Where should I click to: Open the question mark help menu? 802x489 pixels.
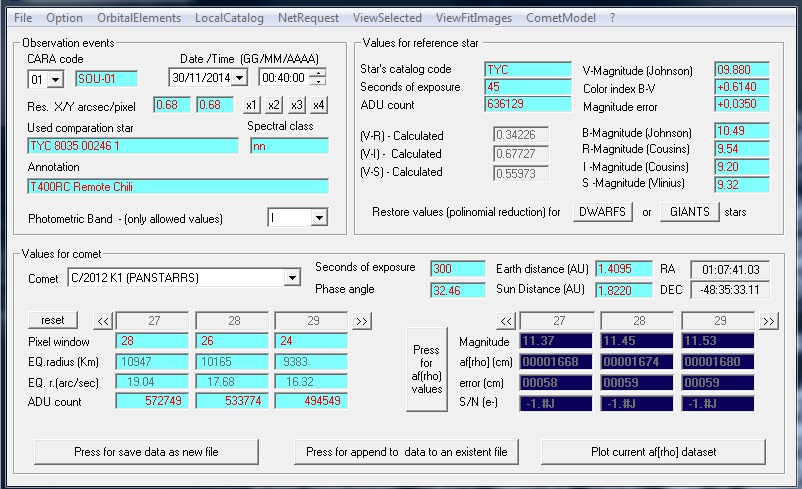(x=612, y=18)
